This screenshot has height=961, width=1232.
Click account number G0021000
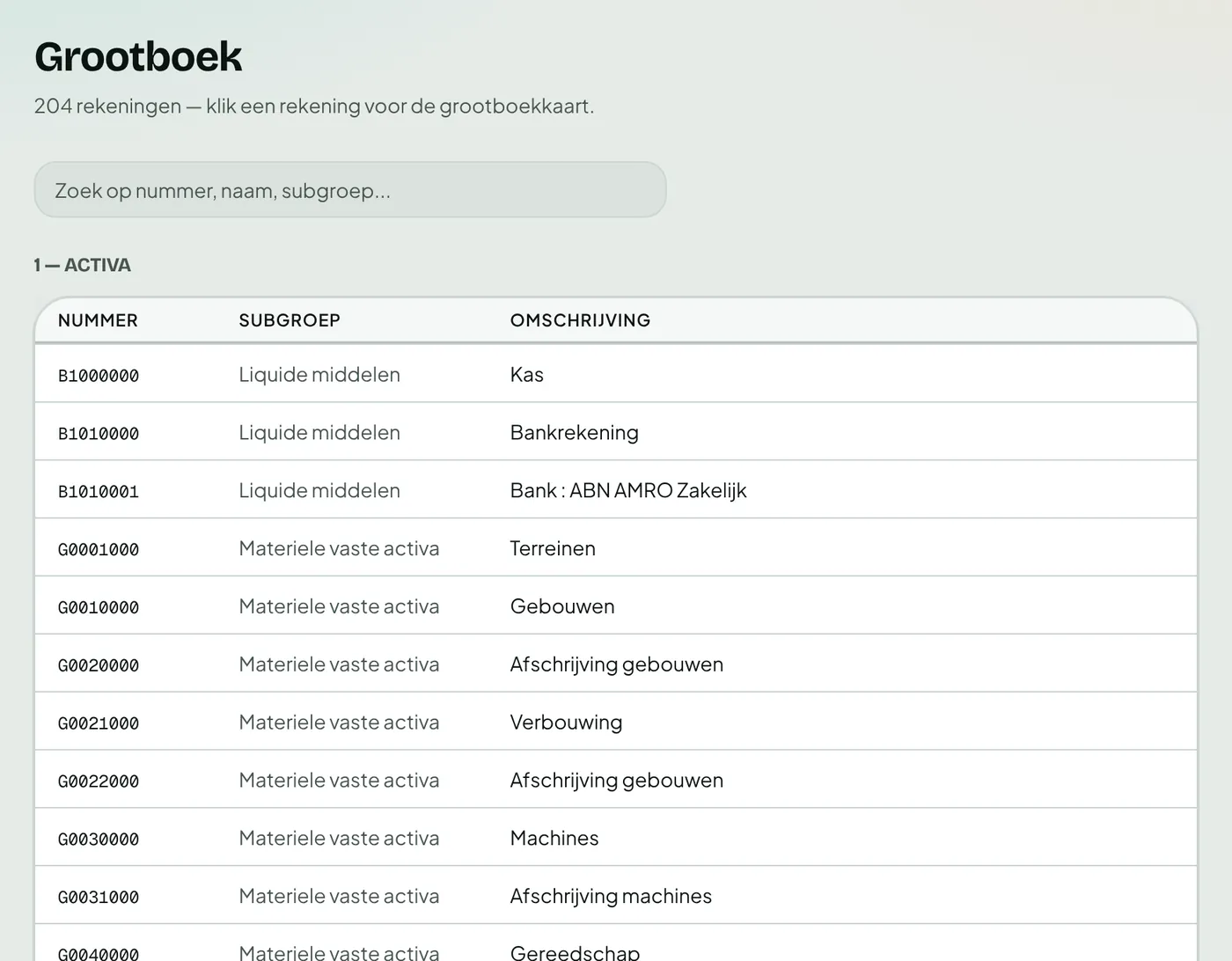pos(99,723)
